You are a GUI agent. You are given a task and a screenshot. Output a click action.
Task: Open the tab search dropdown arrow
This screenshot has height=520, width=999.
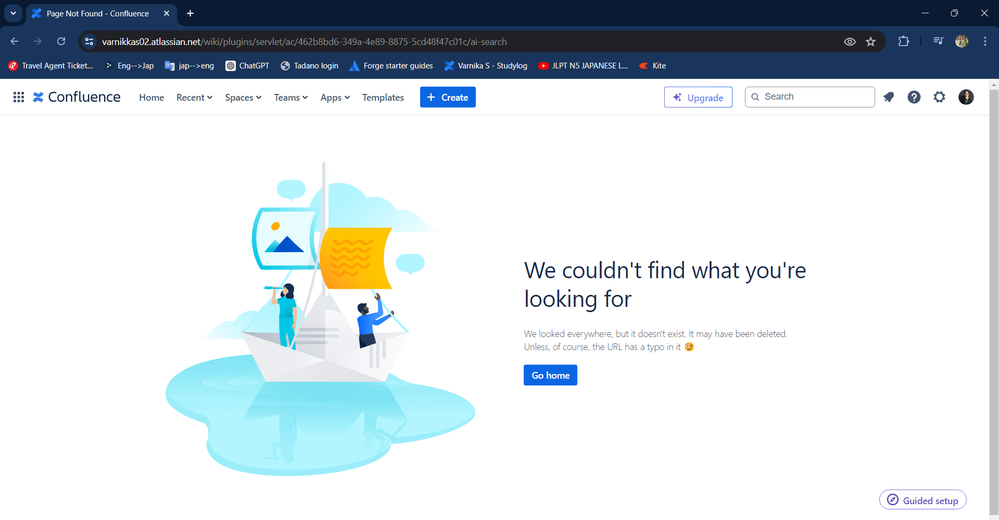click(x=13, y=13)
